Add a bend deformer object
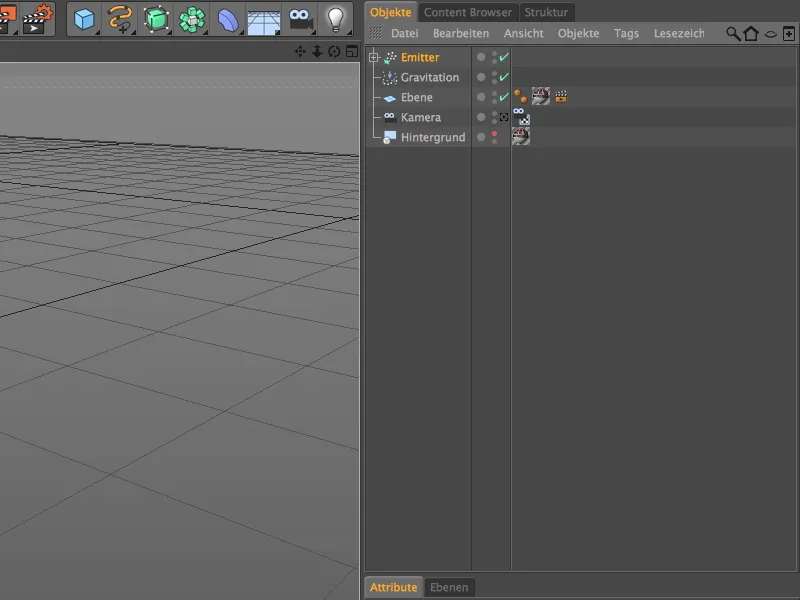Viewport: 800px width, 600px height. 227,17
